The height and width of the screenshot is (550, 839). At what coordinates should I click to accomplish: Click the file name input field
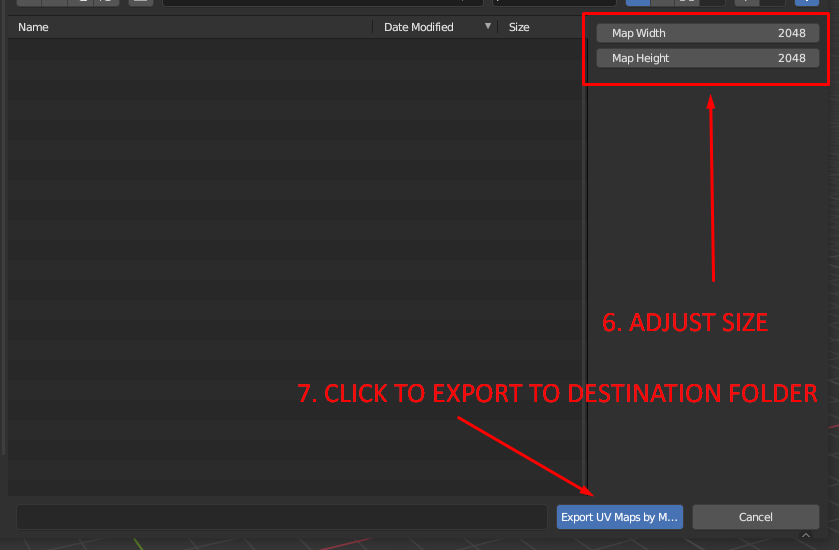[x=282, y=517]
